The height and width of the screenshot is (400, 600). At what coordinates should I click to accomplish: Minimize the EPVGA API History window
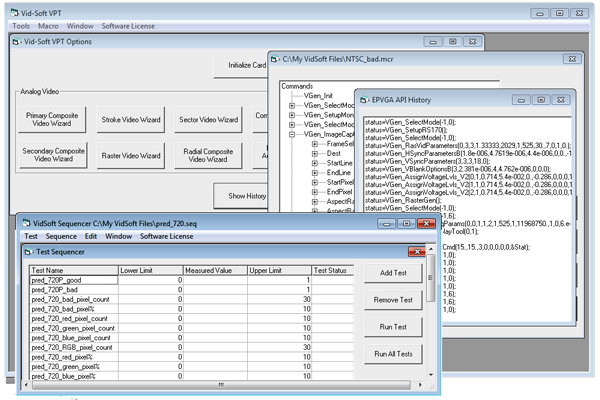(521, 100)
